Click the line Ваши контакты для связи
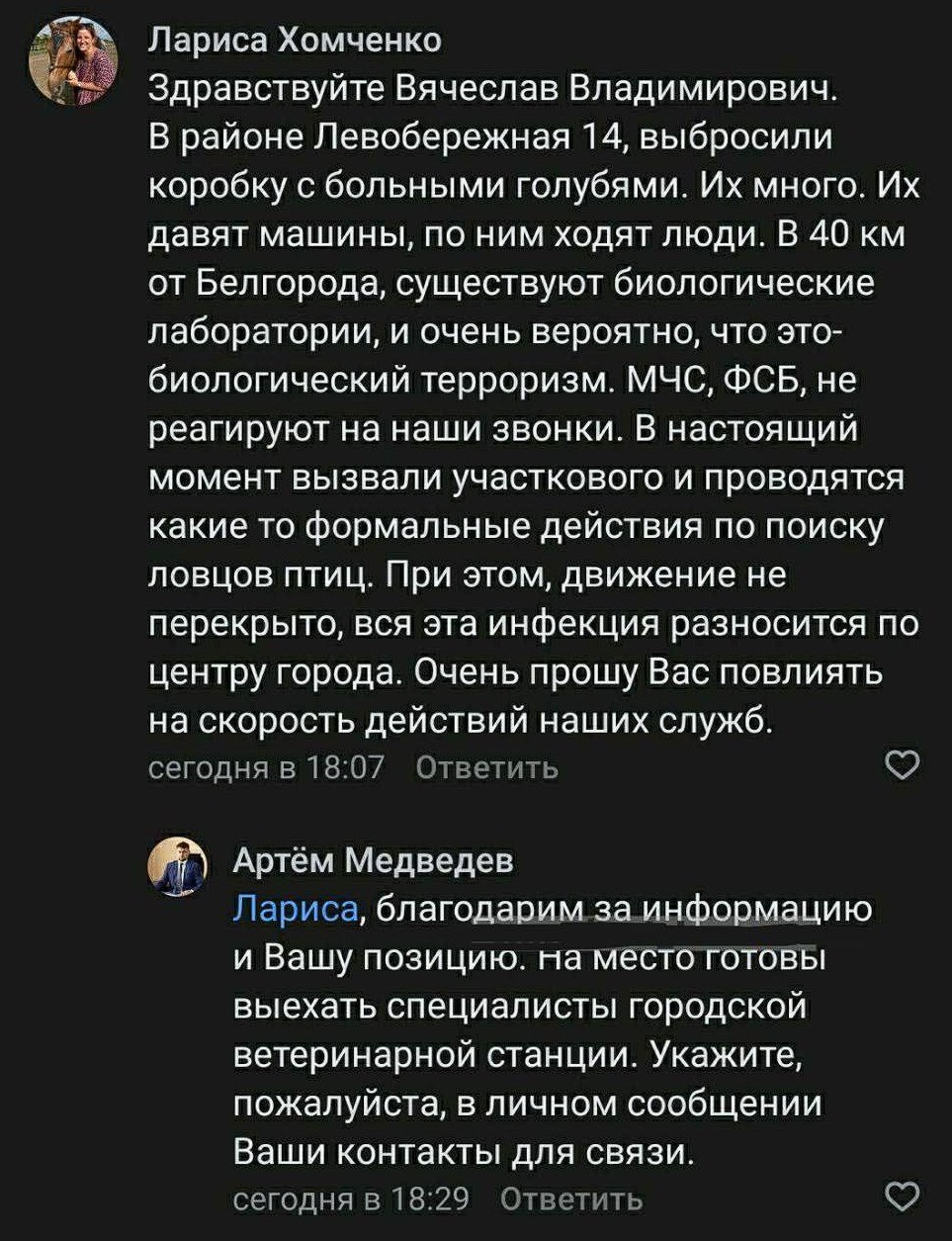 [465, 1152]
